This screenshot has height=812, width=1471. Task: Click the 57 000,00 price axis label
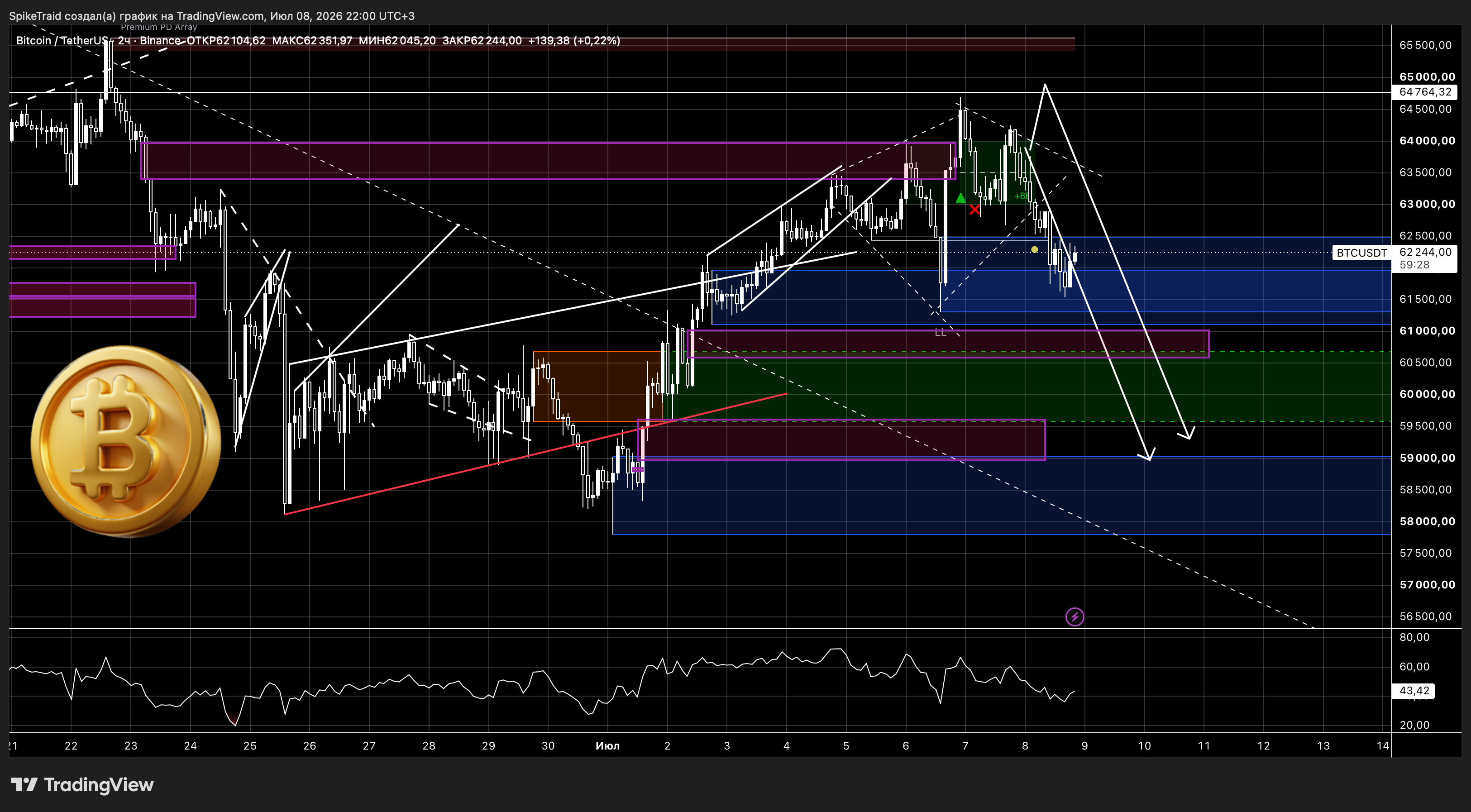tap(1427, 585)
